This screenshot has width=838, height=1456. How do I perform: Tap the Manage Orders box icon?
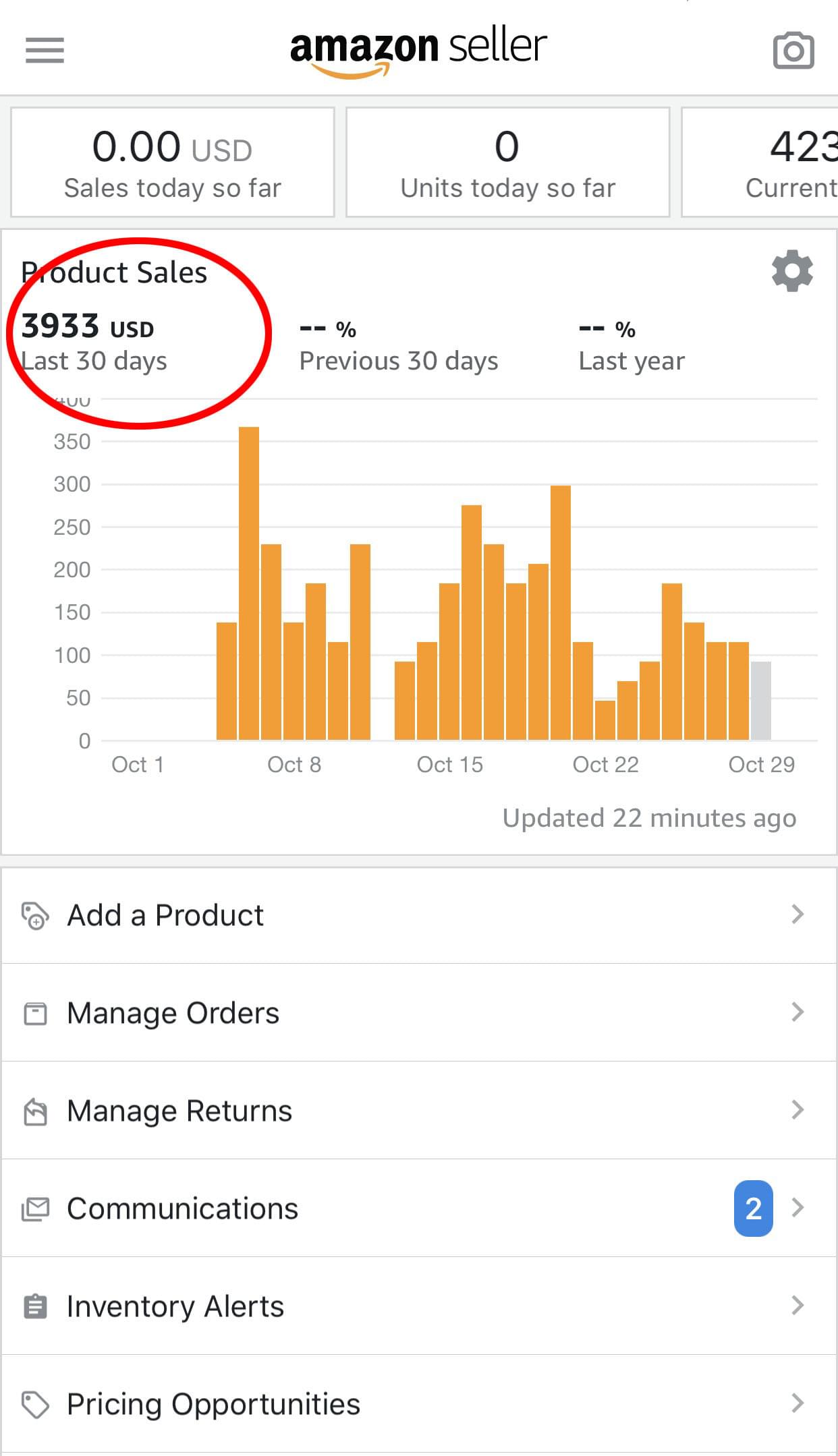pyautogui.click(x=35, y=1014)
